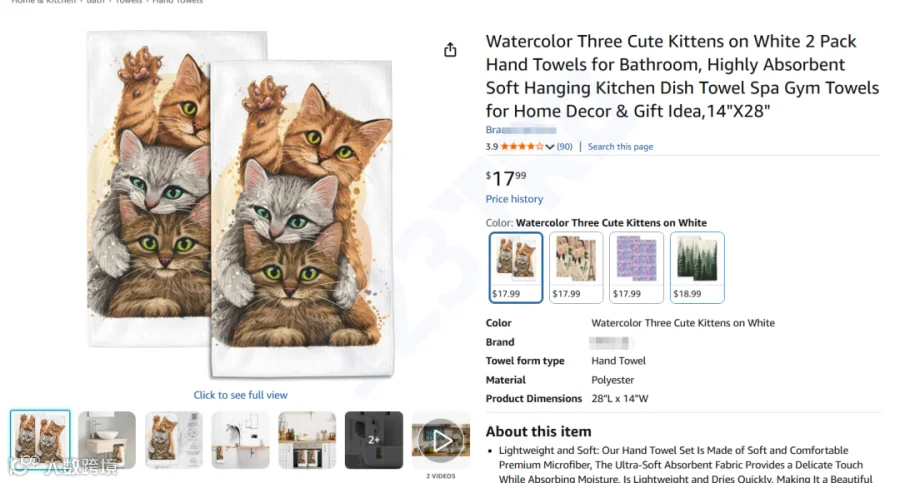
Task: Click the Search this page link
Action: [620, 146]
